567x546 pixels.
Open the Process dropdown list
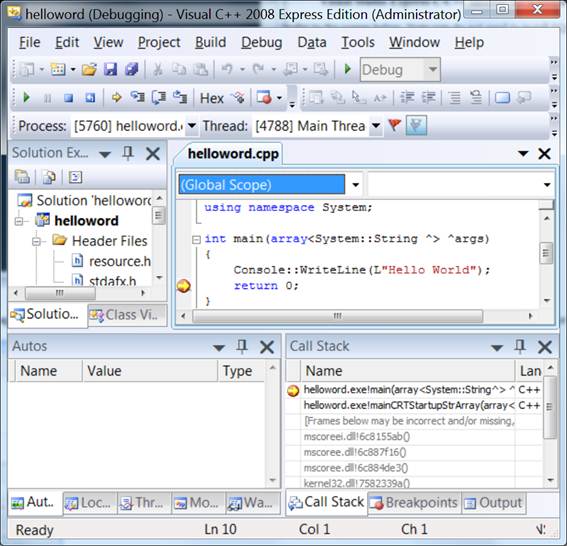(192, 126)
